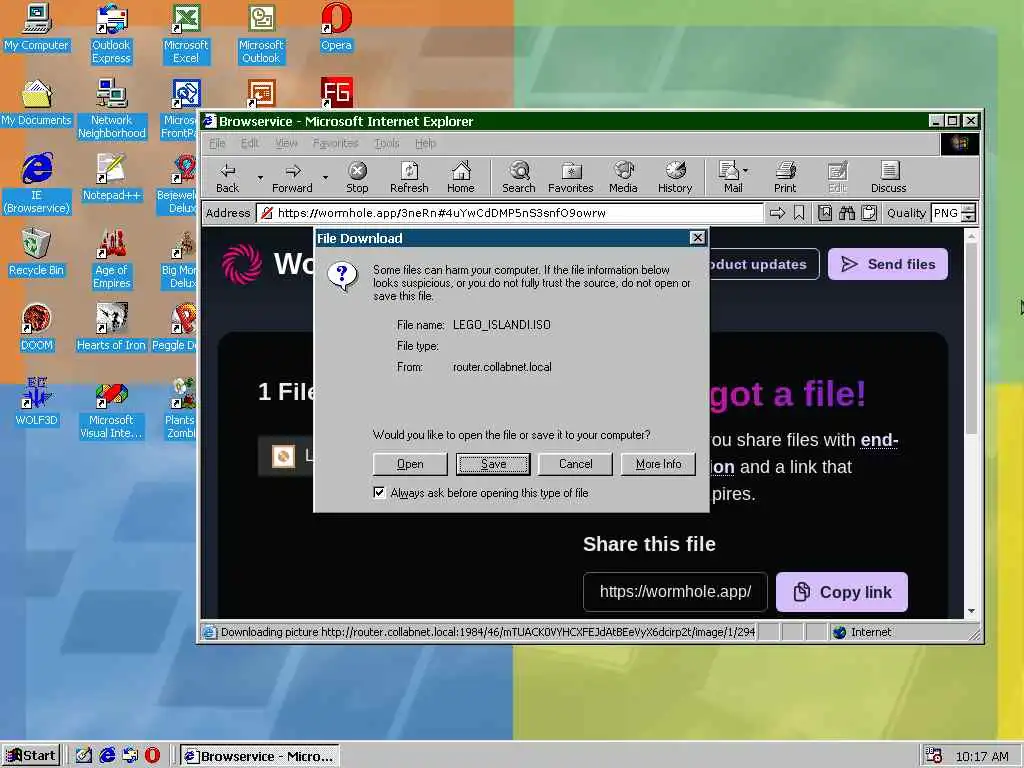
Task: Select the Age of Empires desktop icon
Action: click(111, 259)
